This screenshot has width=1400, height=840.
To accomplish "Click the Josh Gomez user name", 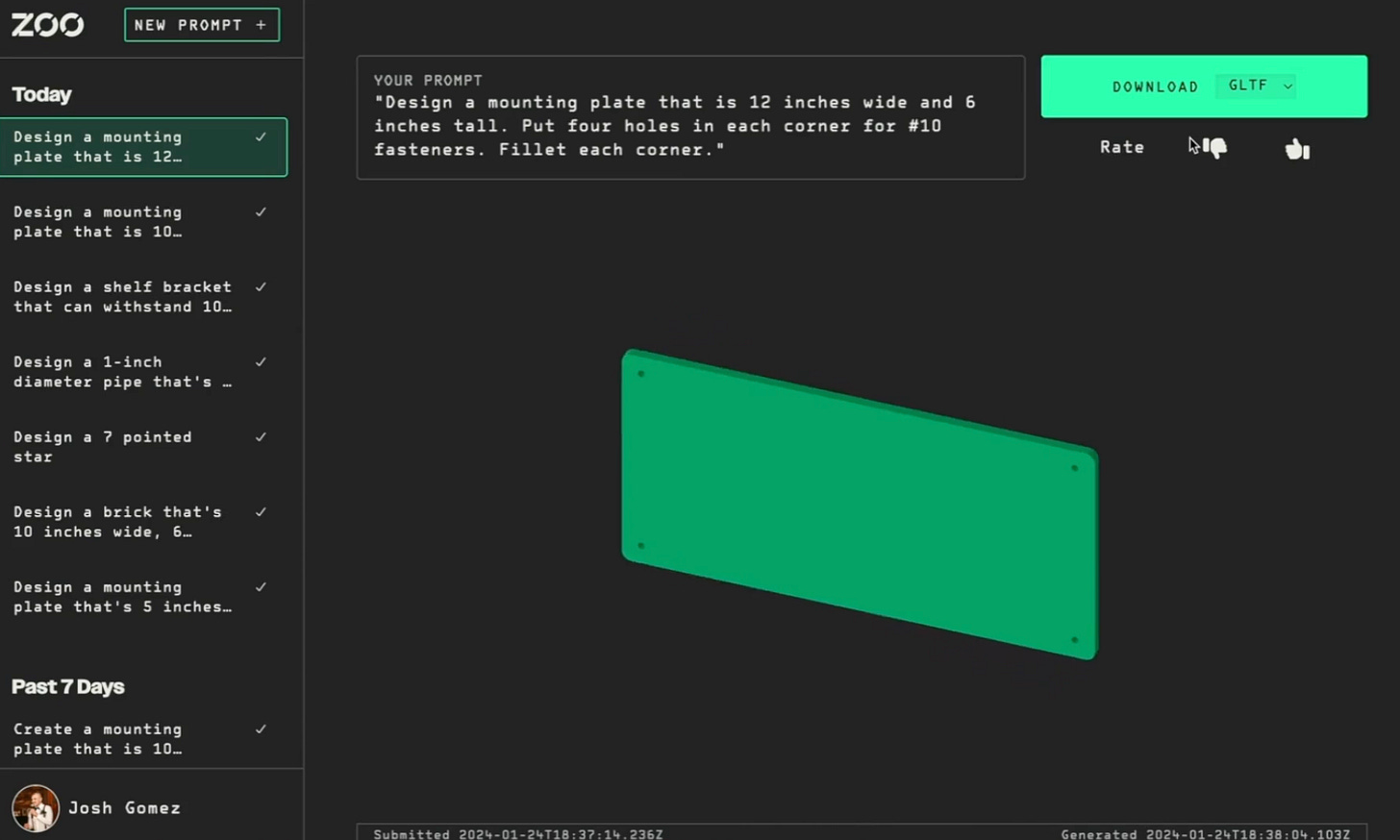I will pos(124,808).
